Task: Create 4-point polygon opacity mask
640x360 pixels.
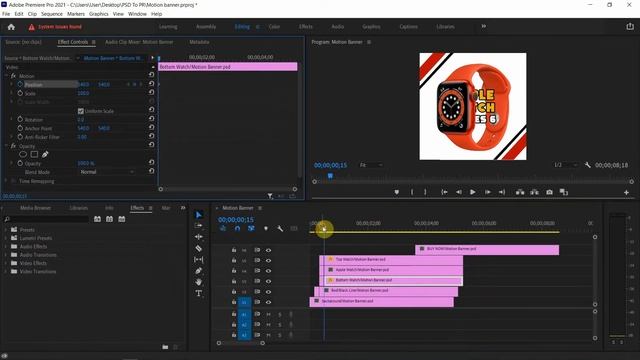Action: 34,154
